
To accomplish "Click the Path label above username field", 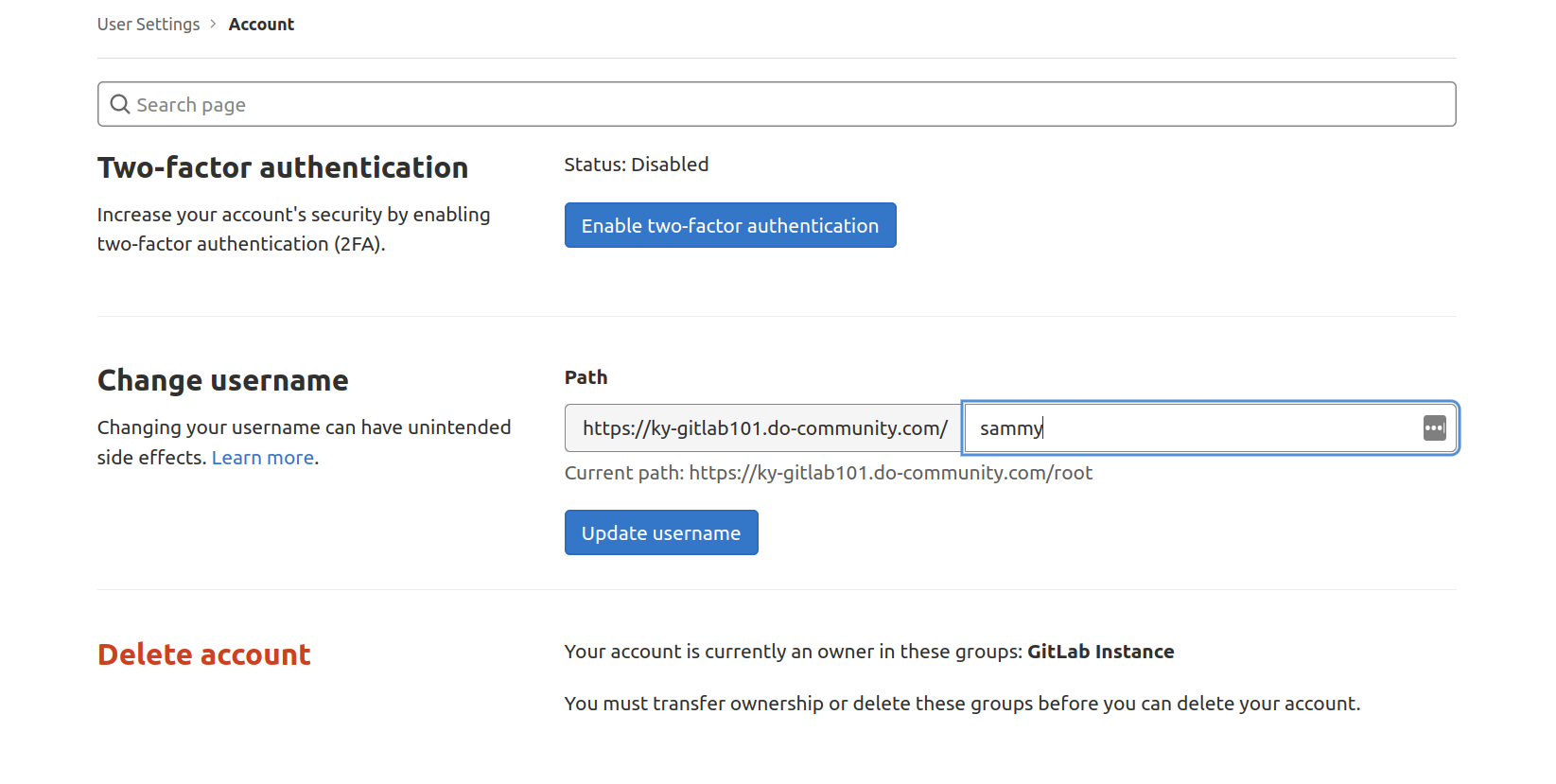I will coord(586,377).
